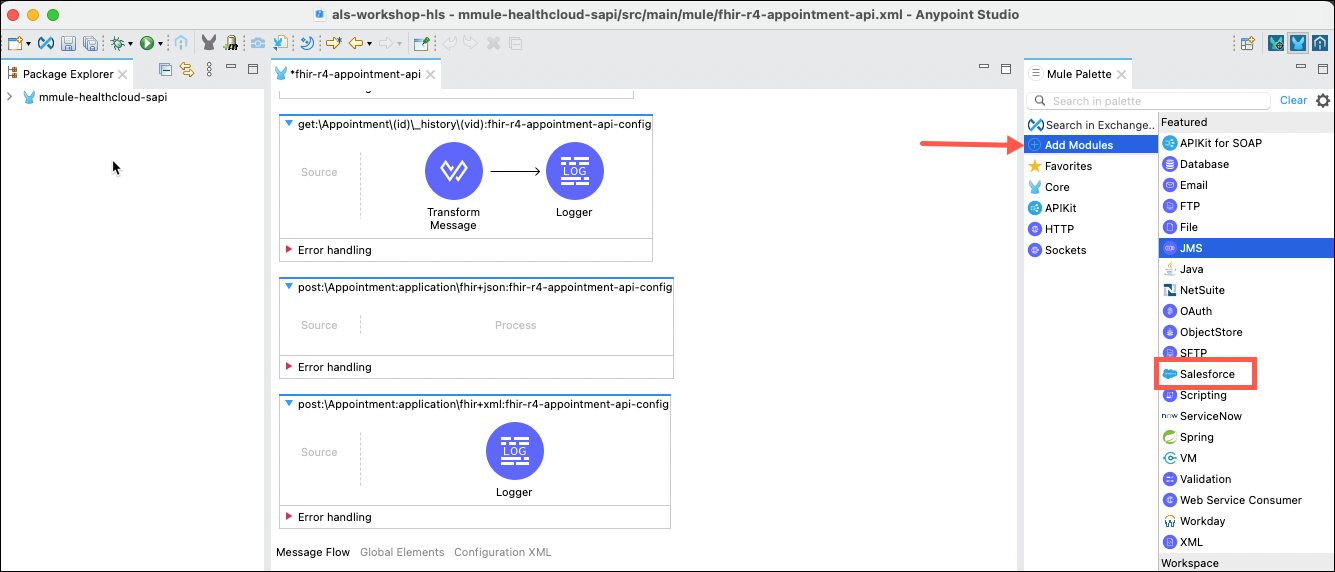The image size is (1335, 572).
Task: Click Add Modules in the palette
Action: 1092,145
